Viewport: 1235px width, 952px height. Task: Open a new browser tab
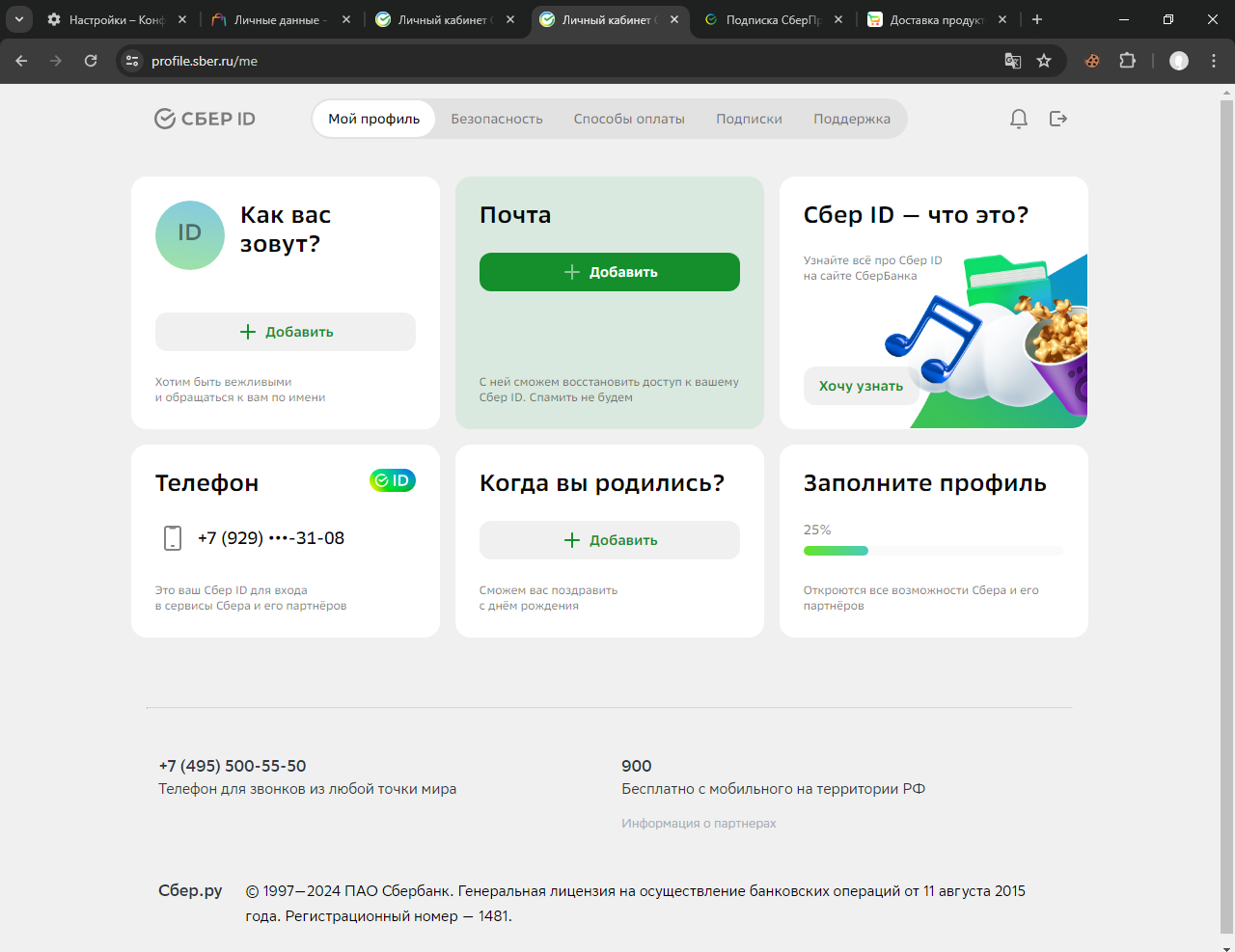(1037, 19)
